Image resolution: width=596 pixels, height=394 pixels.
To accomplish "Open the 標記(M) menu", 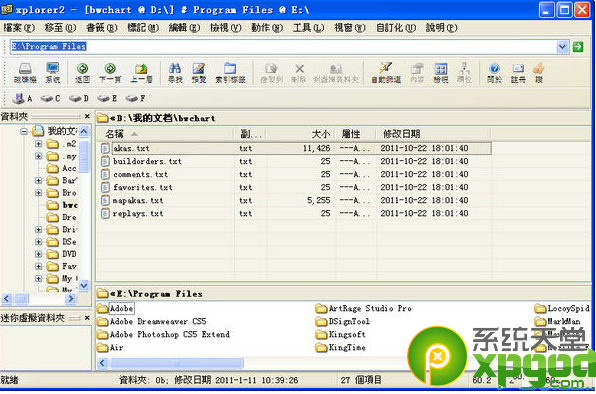I will click(x=143, y=28).
